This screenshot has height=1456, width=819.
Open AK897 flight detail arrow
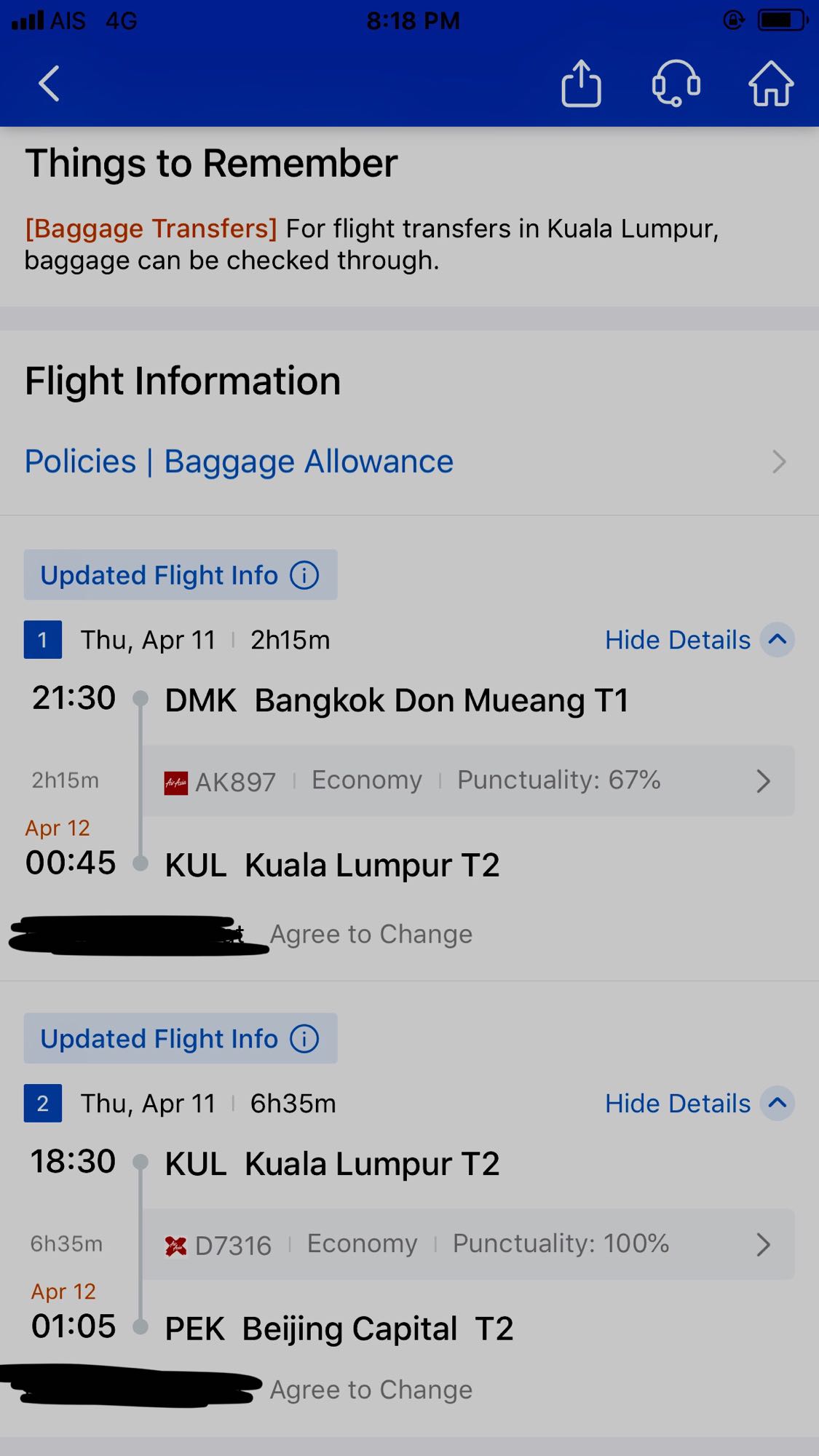click(x=763, y=781)
